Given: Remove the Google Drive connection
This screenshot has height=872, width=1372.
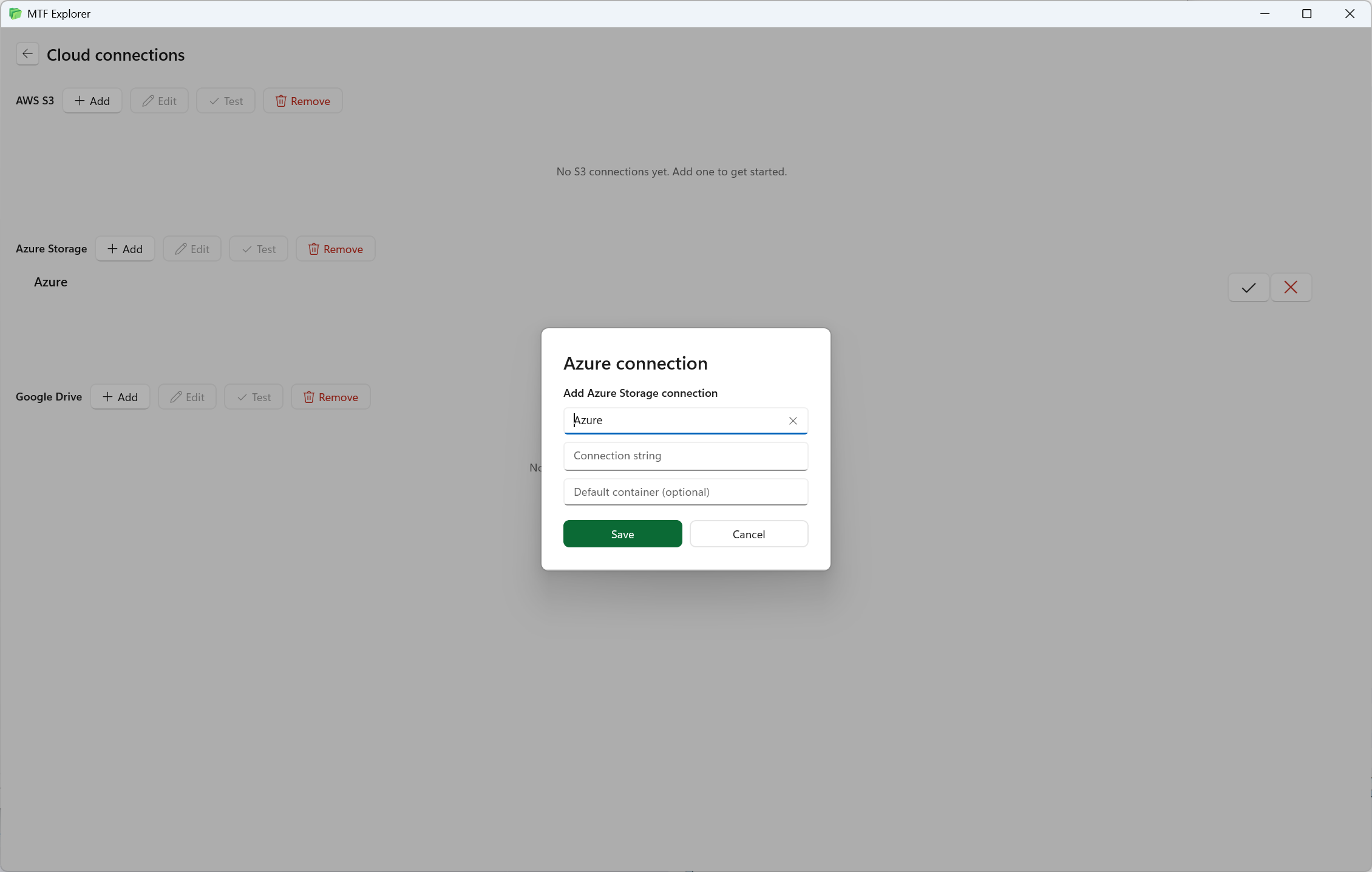Looking at the screenshot, I should coord(330,397).
